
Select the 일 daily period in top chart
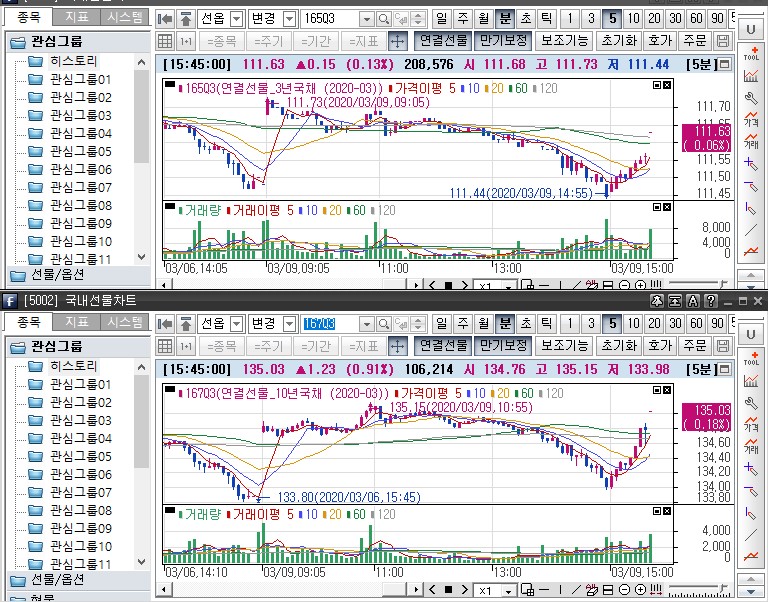pos(442,19)
